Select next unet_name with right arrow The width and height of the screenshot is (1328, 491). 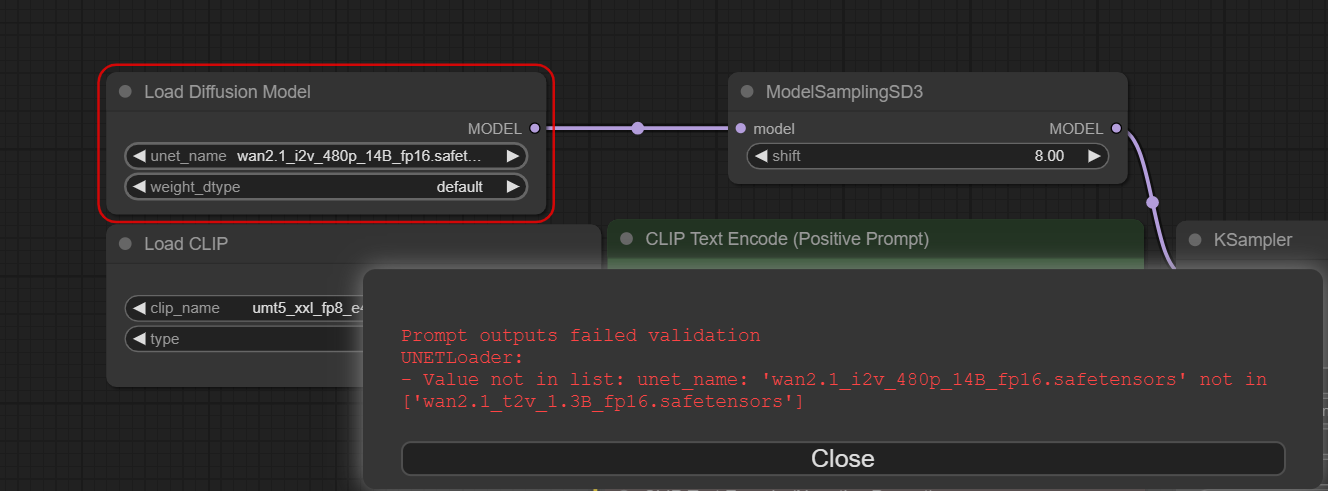(x=512, y=156)
